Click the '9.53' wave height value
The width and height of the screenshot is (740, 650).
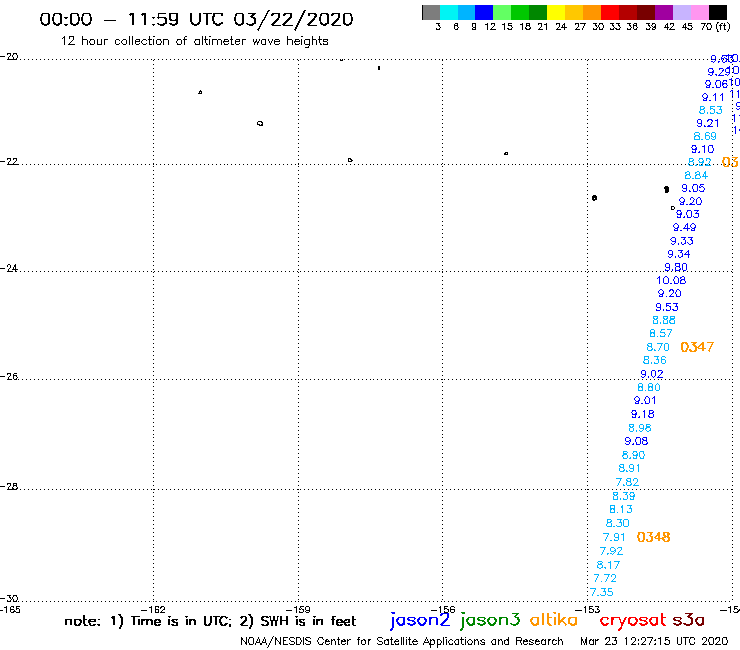[666, 307]
